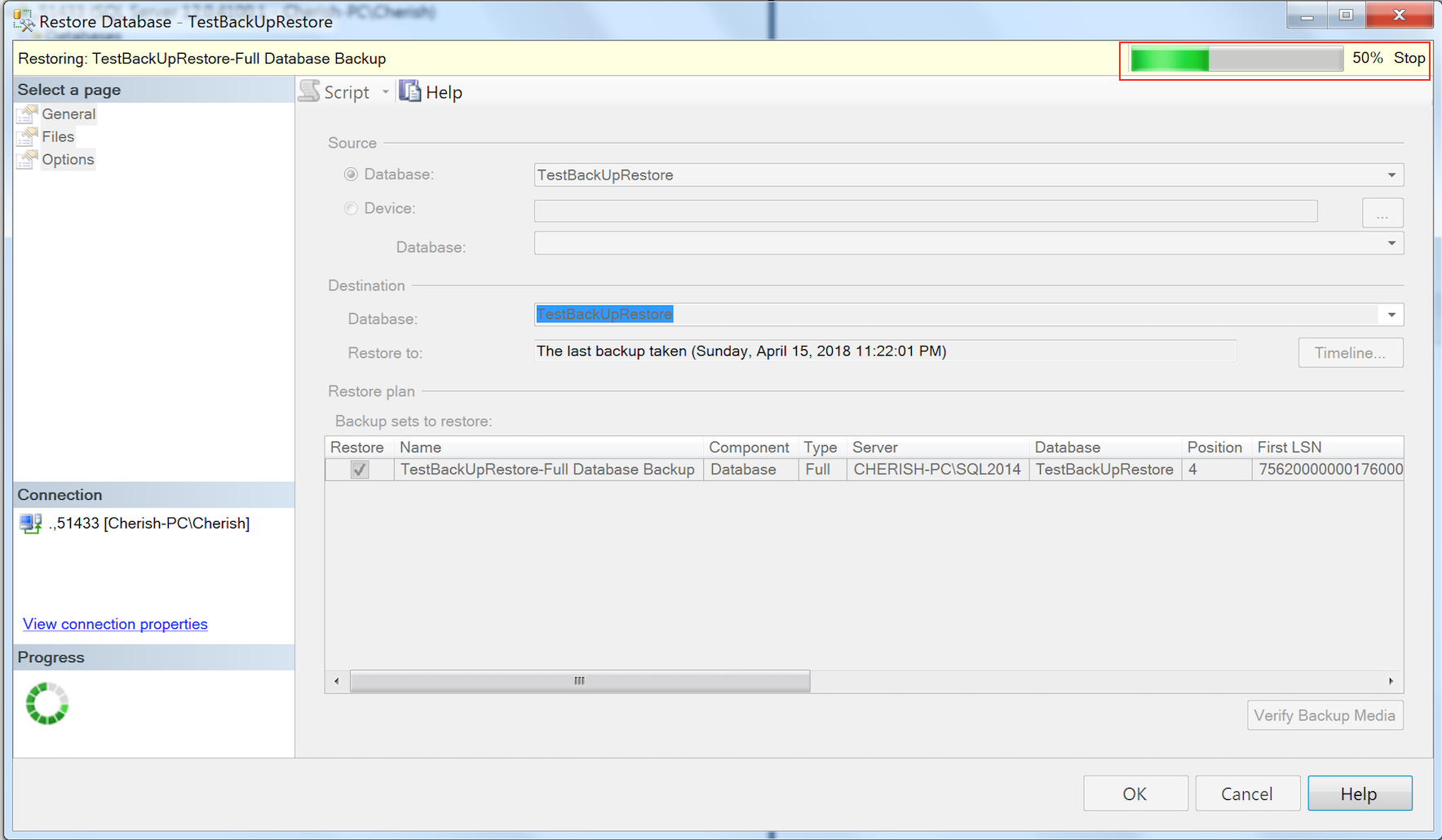Select the Options page icon
The height and width of the screenshot is (840, 1442).
click(28, 160)
